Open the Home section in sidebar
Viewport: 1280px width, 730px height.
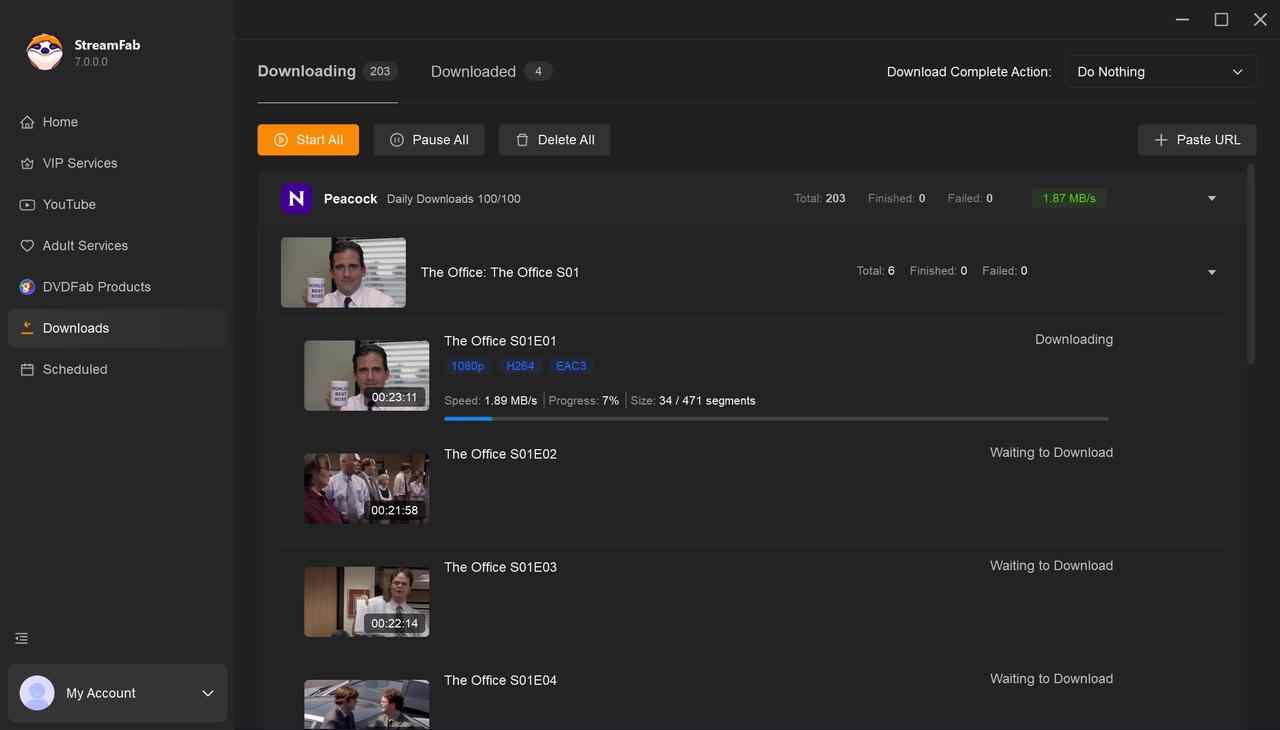click(60, 121)
